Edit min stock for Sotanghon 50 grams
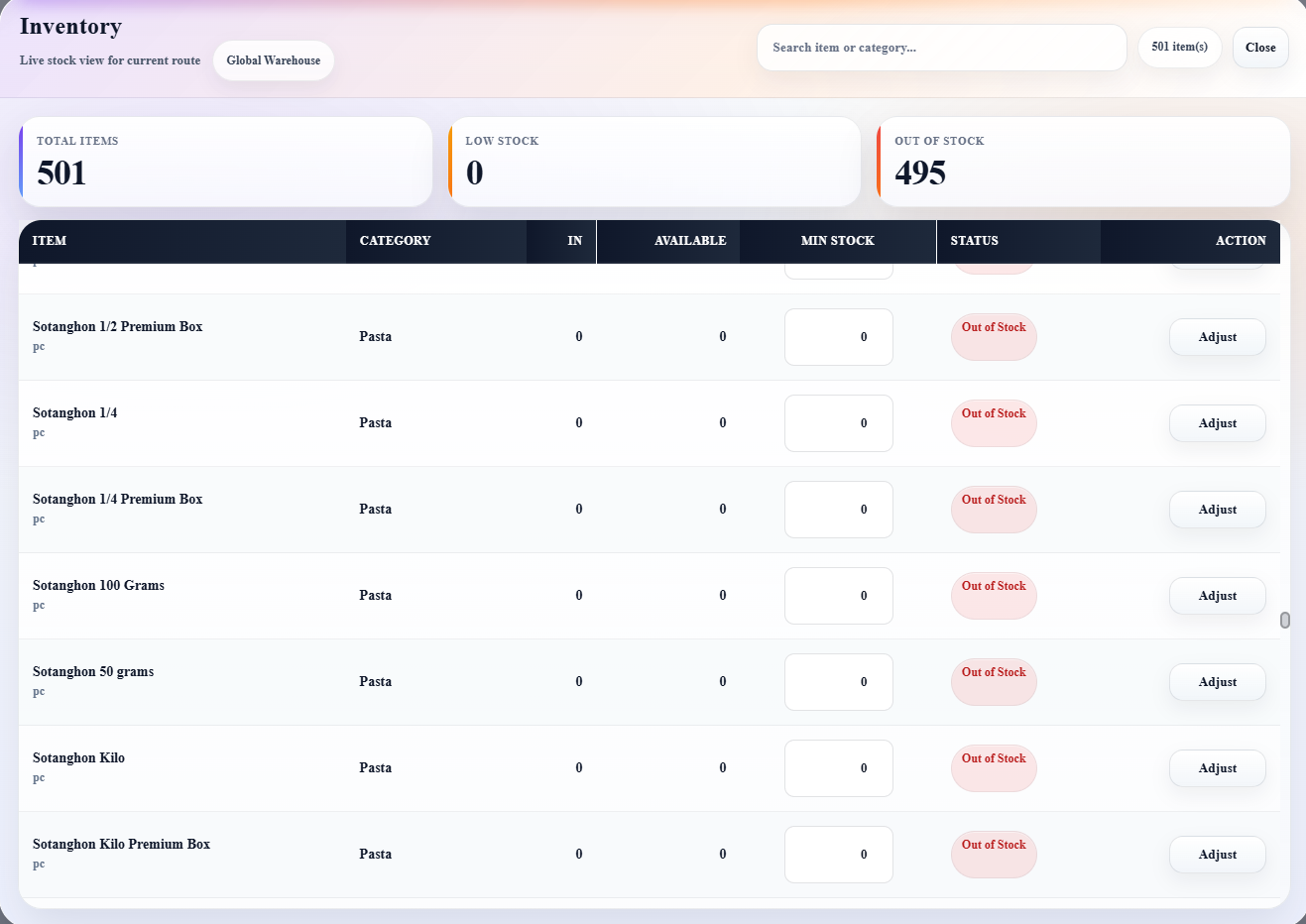Viewport: 1306px width, 924px height. pyautogui.click(x=839, y=682)
